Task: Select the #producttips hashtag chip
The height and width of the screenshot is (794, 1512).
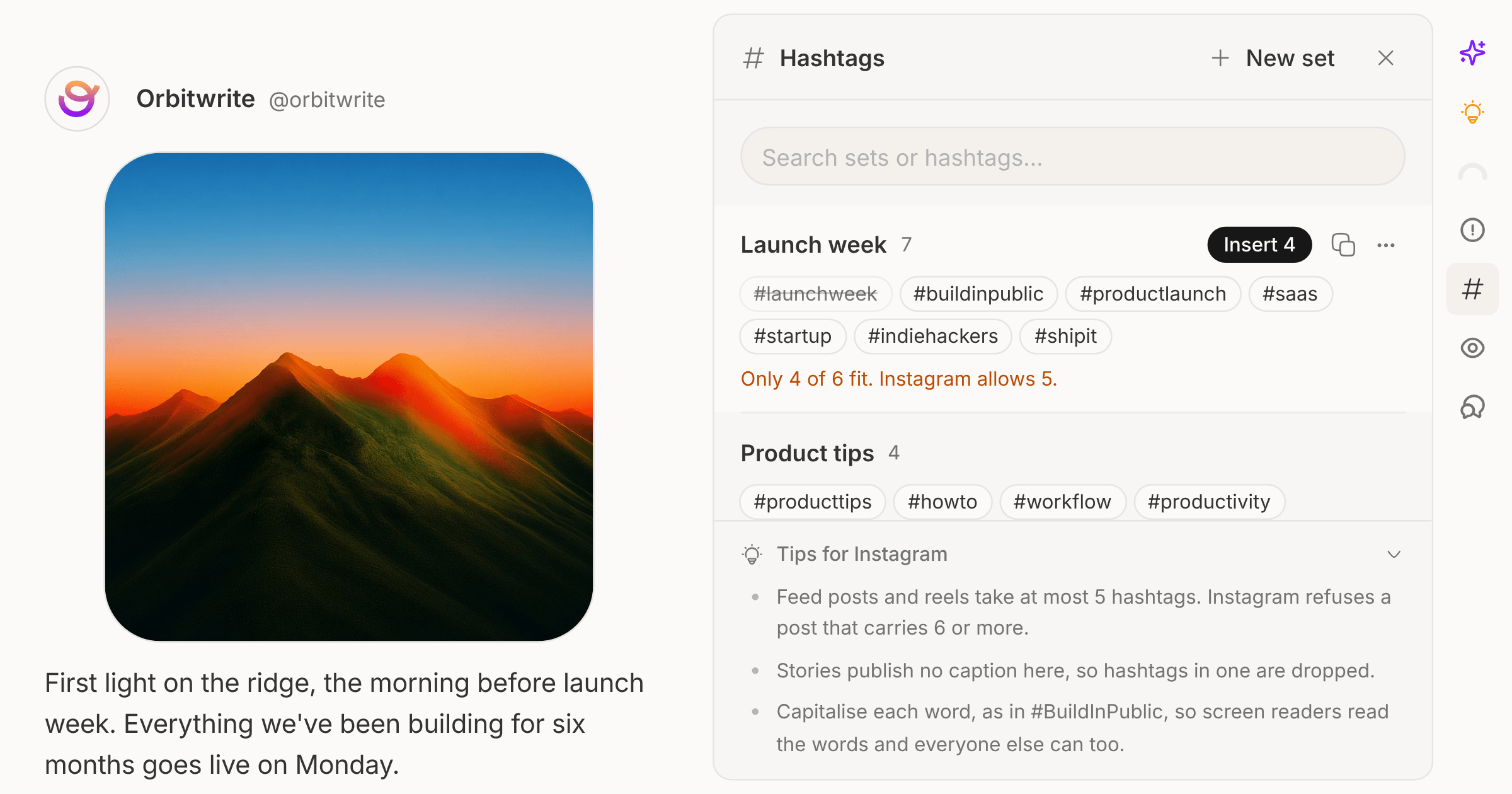Action: click(813, 502)
